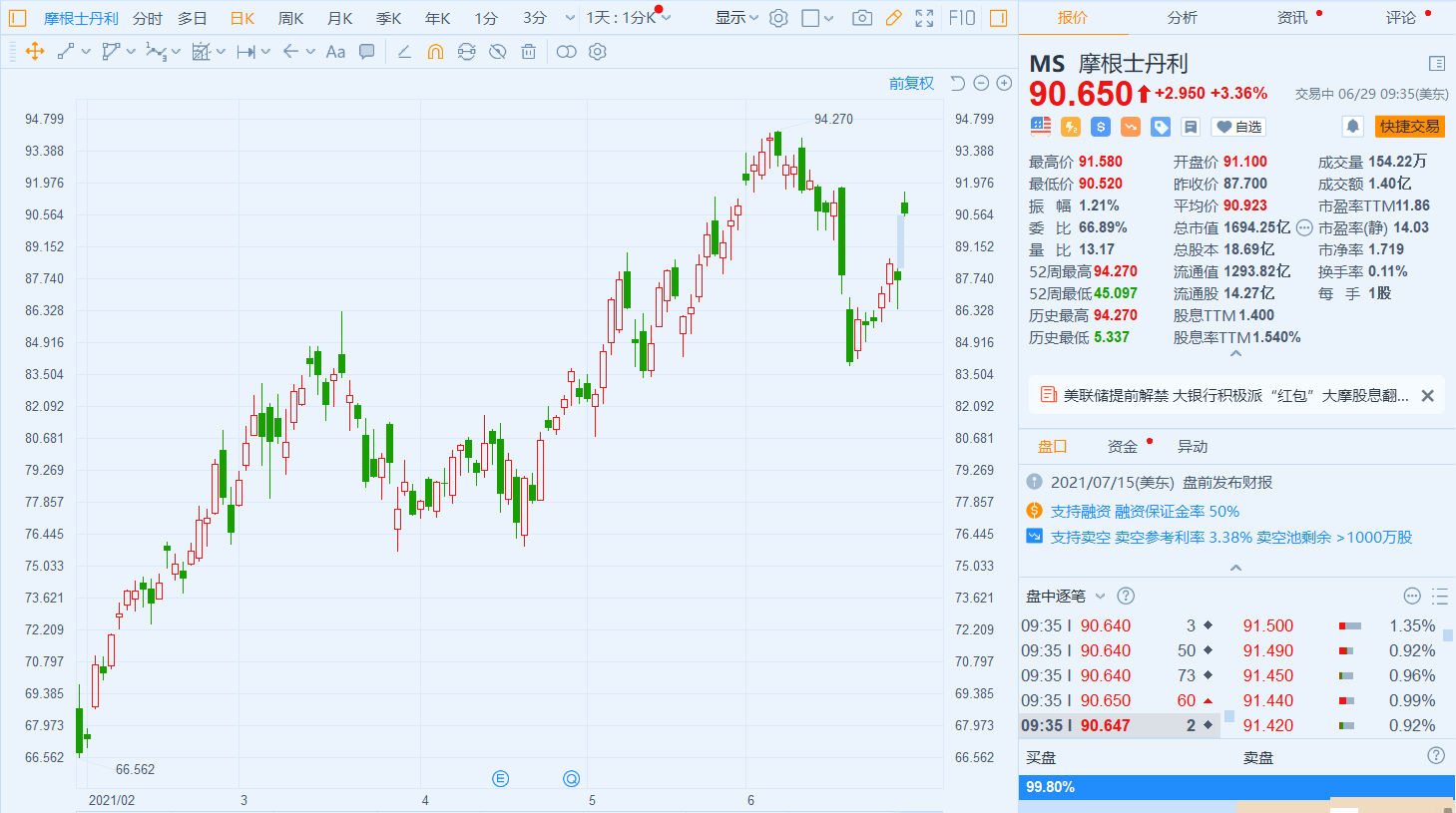Open chart settings gear in top bar
Screen dimensions: 1456x813
coord(778,18)
